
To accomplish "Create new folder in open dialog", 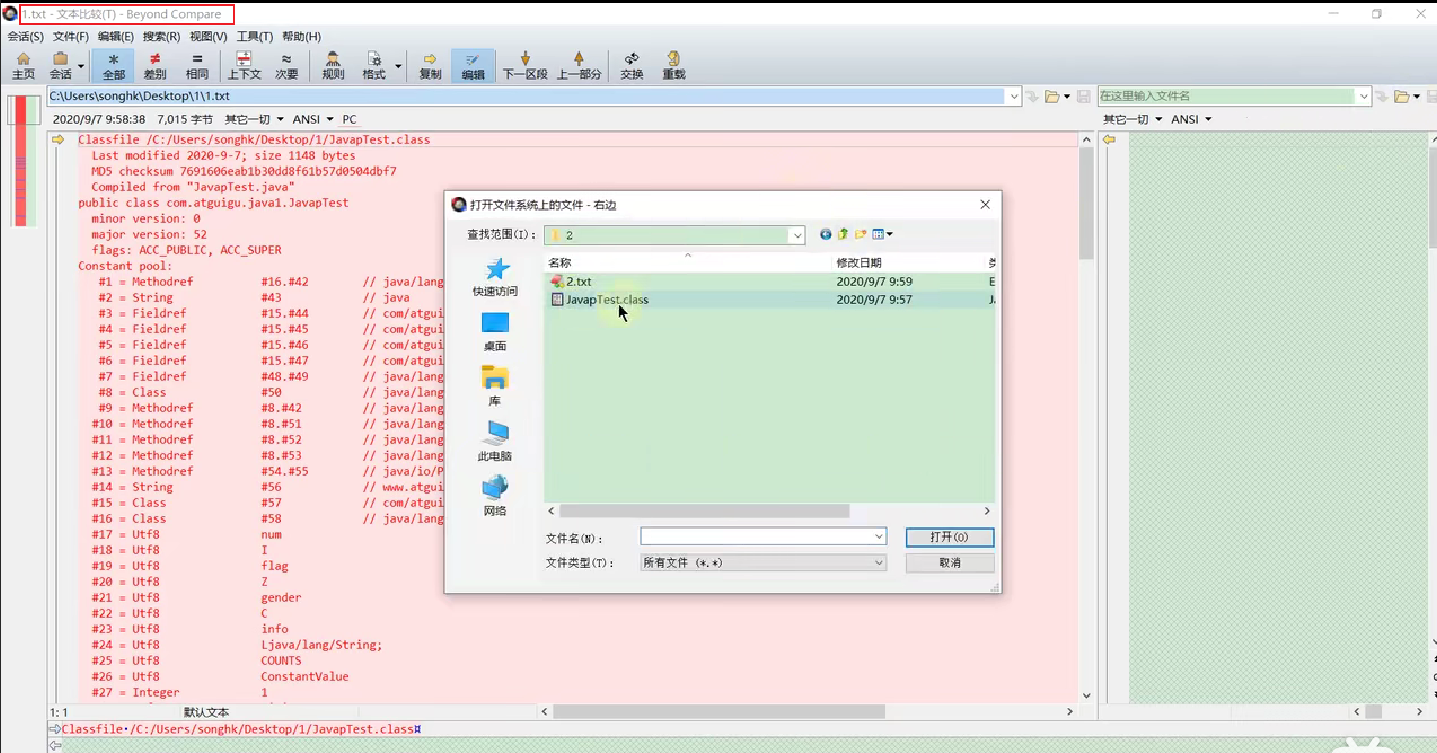I will (x=861, y=235).
